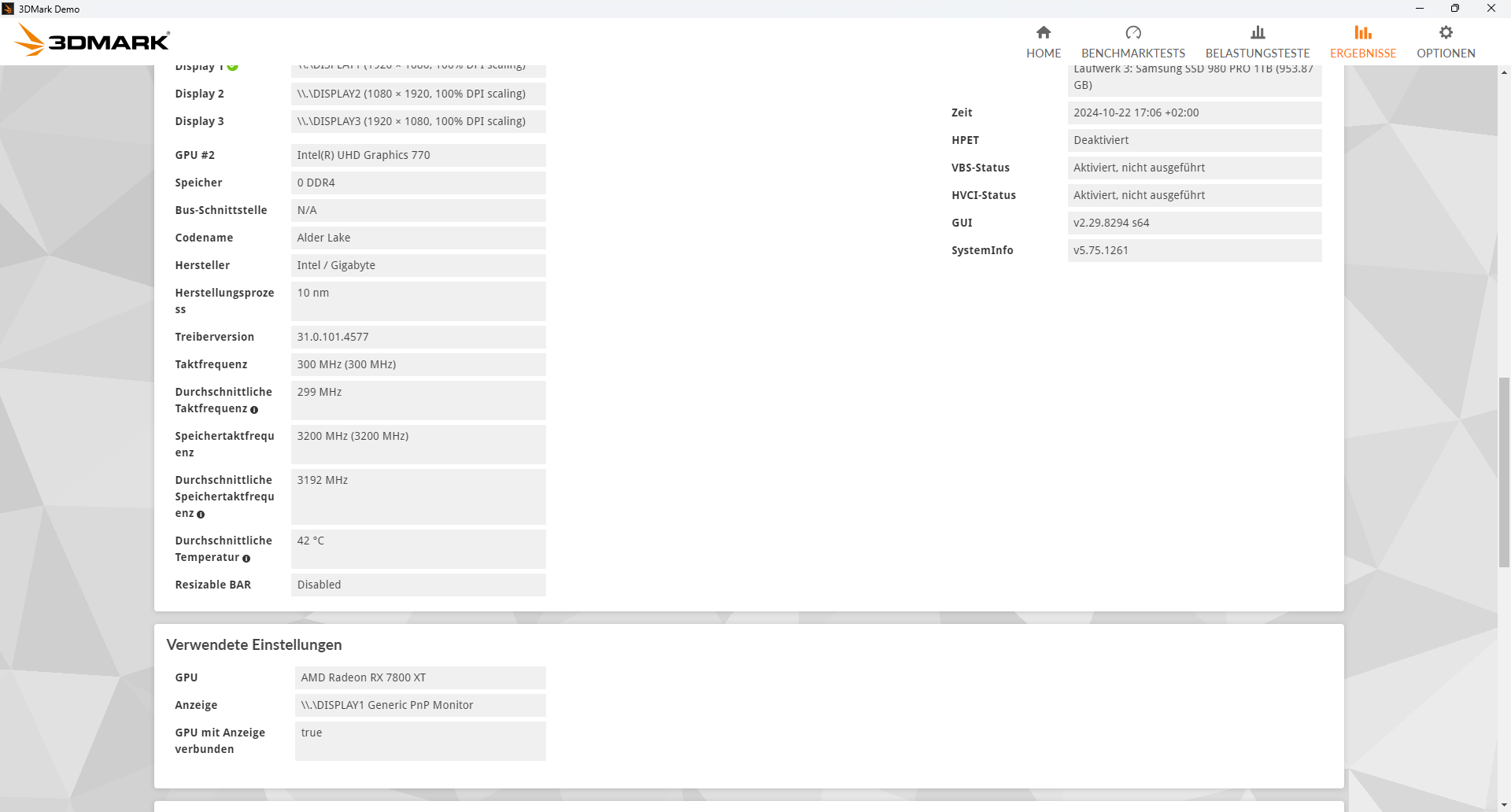Click info icon next to Durchschnittliche Speichertaktfrequenz
This screenshot has width=1511, height=812.
[201, 515]
